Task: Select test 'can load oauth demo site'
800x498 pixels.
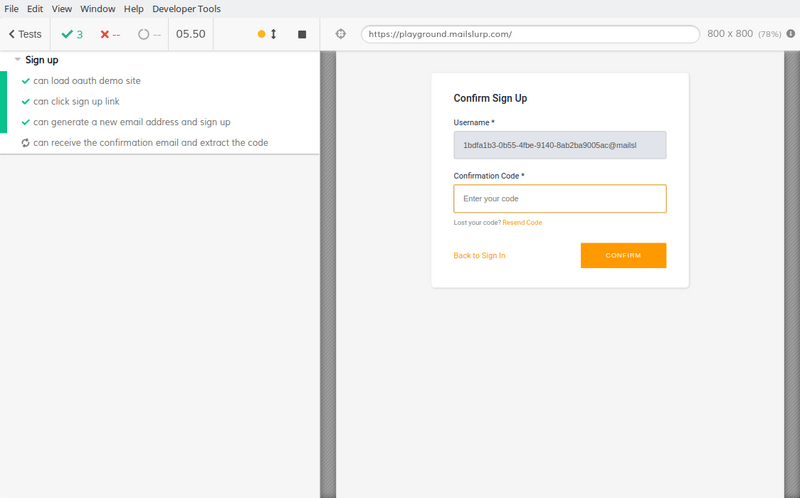Action: click(87, 81)
